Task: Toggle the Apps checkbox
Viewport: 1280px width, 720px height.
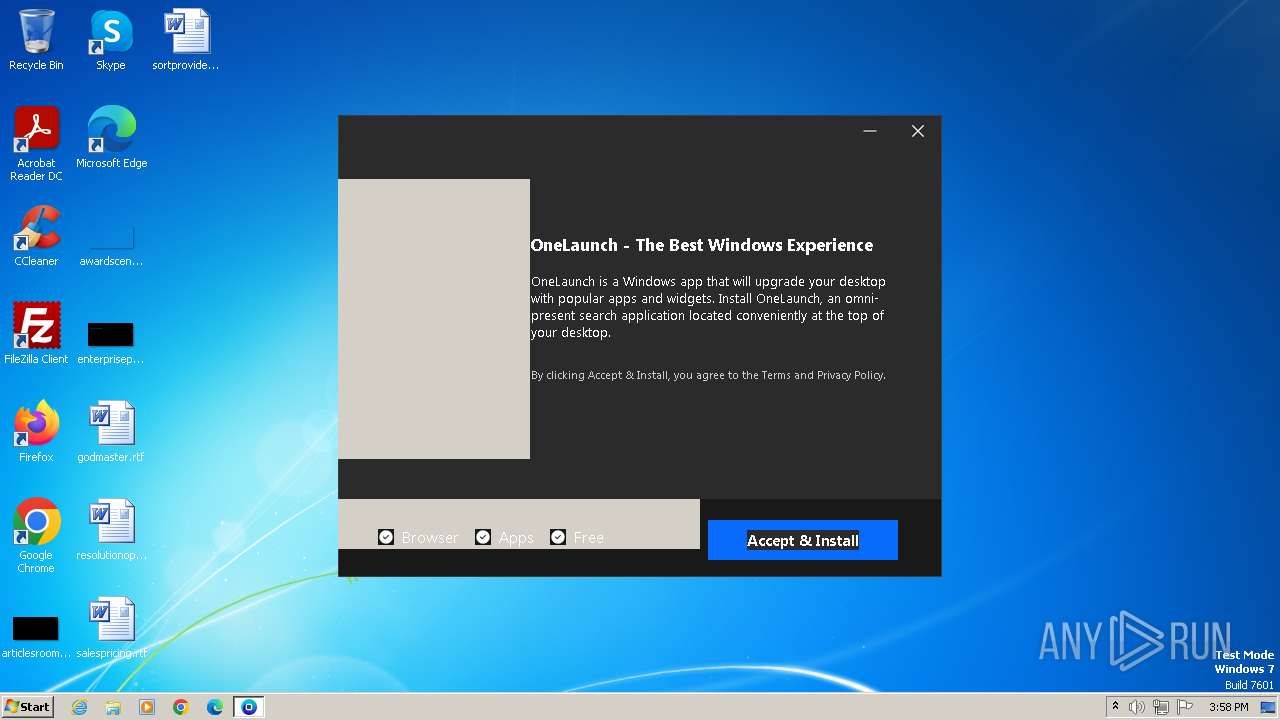Action: 483,537
